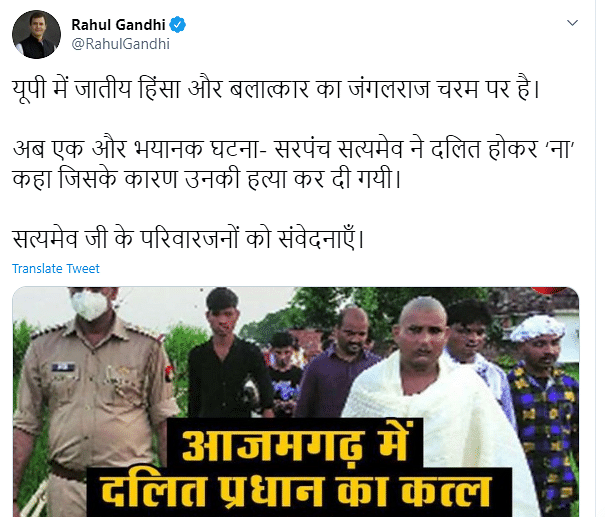Open the Rahul Gandhi display name link
Image resolution: width=605 pixels, height=517 pixels.
(118, 25)
